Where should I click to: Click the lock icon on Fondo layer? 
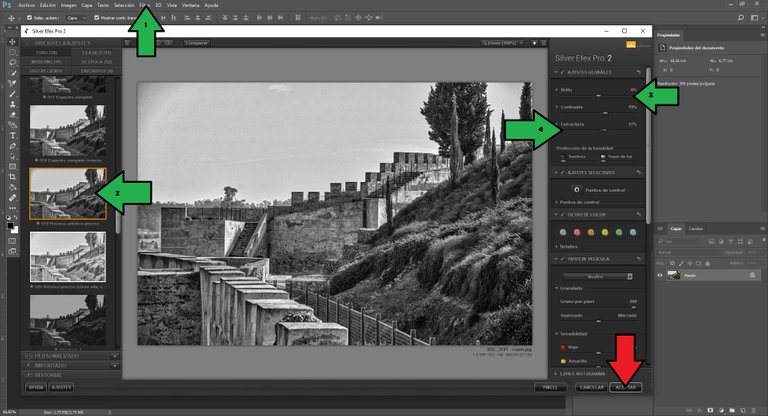(x=752, y=275)
